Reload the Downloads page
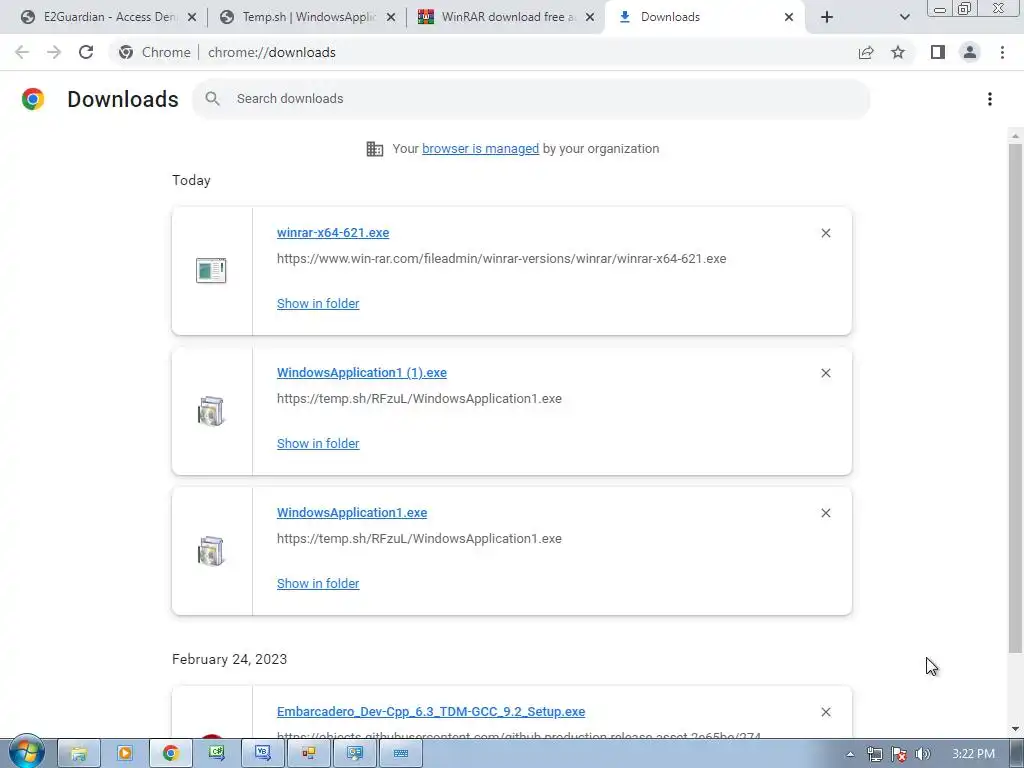The image size is (1024, 768). point(86,52)
